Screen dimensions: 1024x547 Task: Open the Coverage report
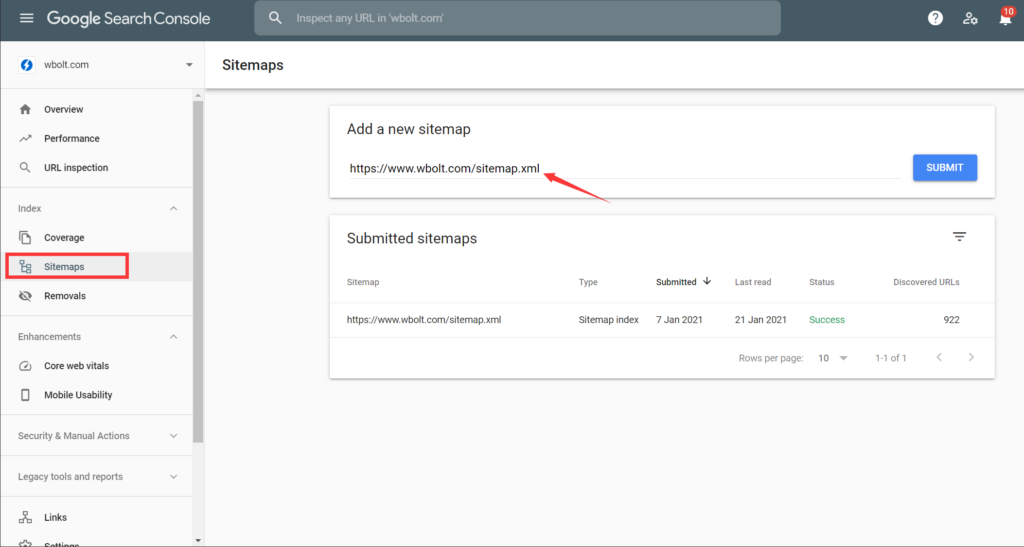64,238
